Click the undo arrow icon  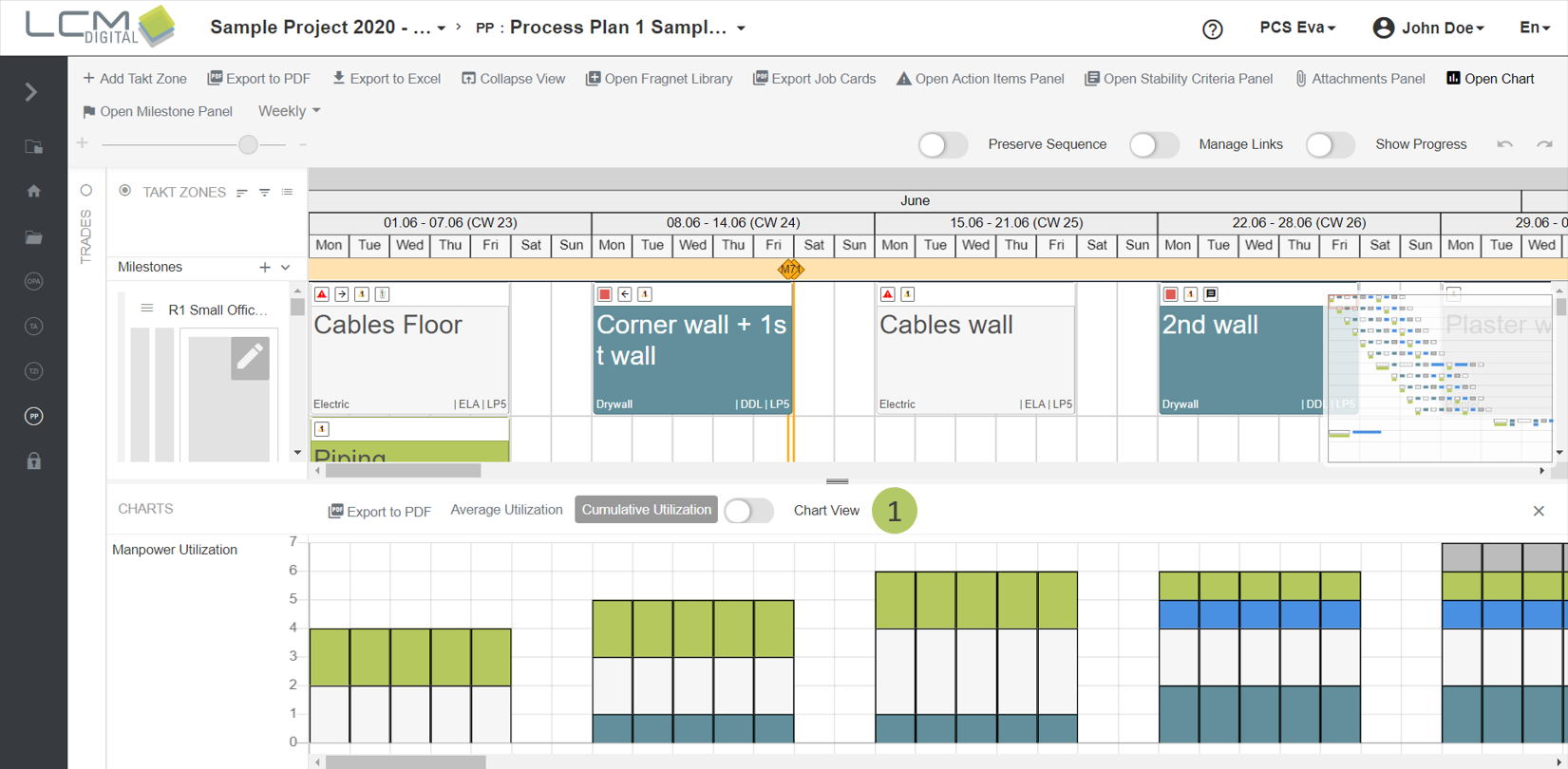[x=1504, y=144]
